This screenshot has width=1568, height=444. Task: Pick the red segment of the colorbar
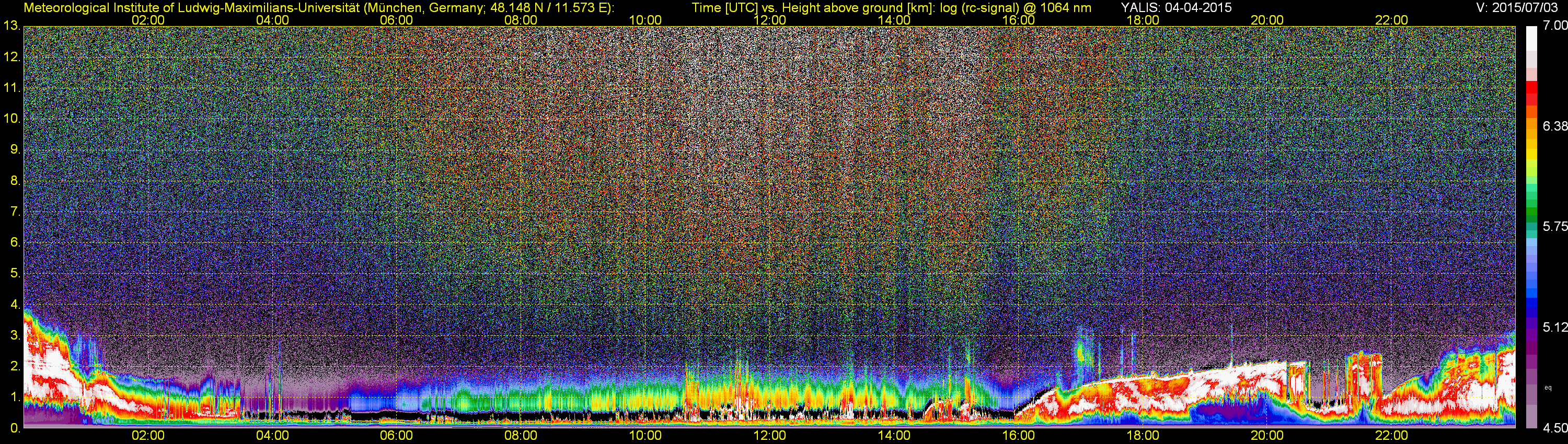point(1531,88)
